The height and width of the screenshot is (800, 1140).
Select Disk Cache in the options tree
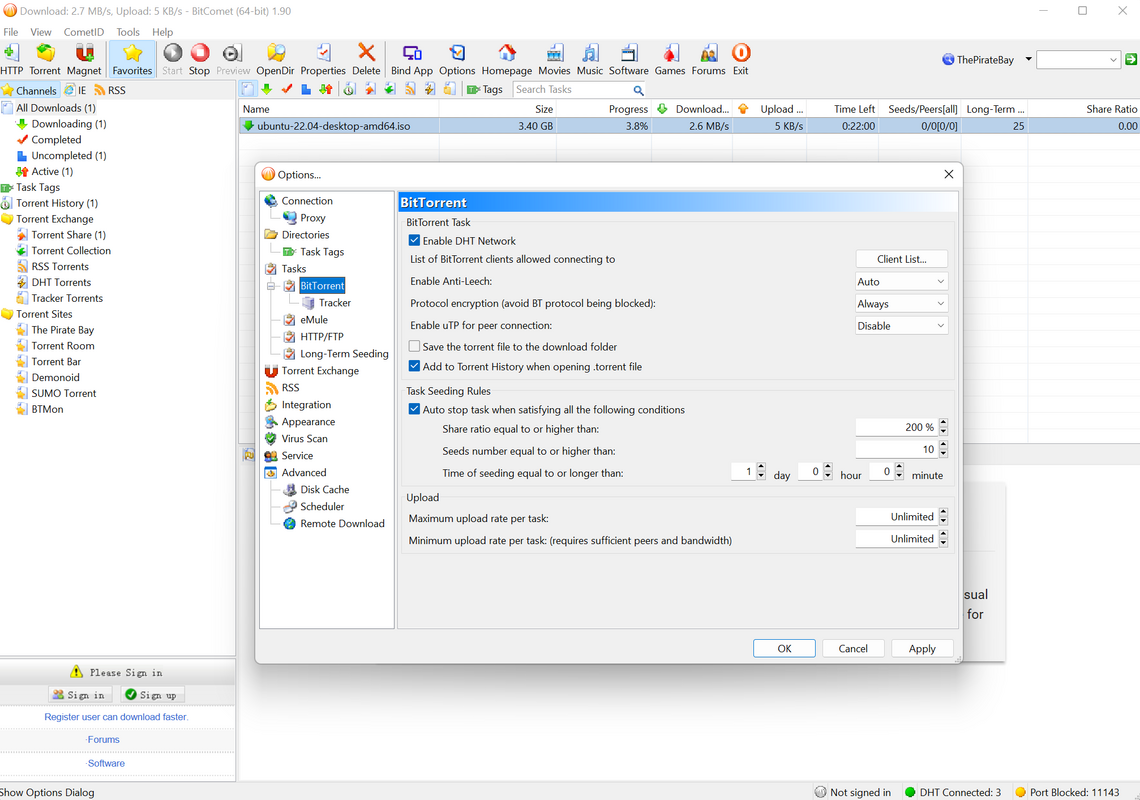coord(324,490)
